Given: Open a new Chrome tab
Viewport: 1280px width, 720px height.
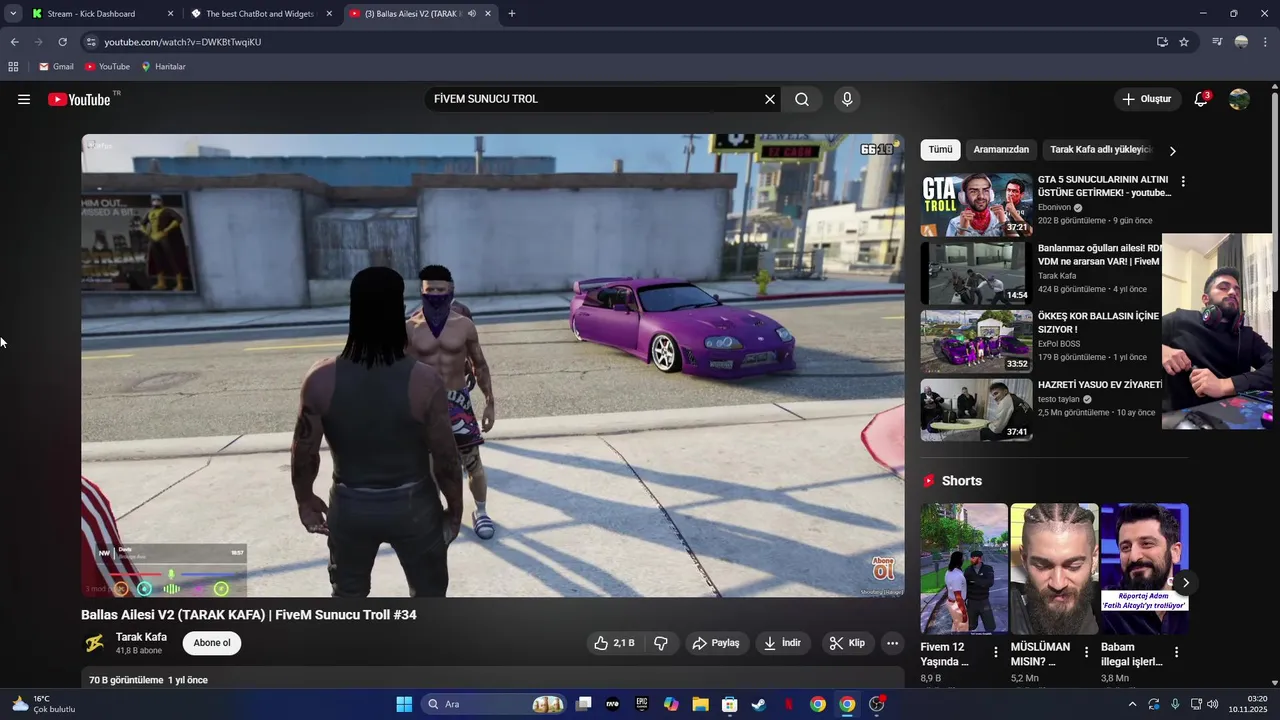Looking at the screenshot, I should (512, 14).
